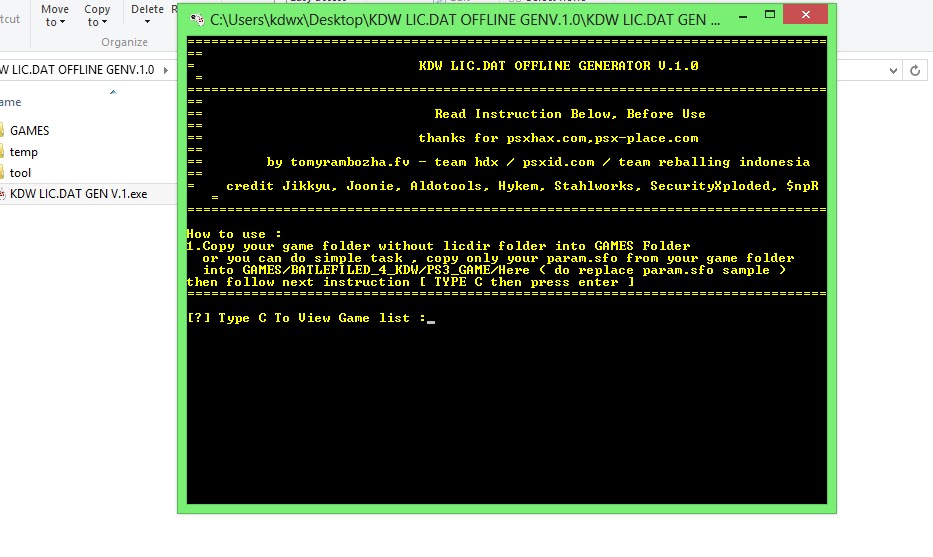933x557 pixels.
Task: Close the console window
Action: click(806, 14)
